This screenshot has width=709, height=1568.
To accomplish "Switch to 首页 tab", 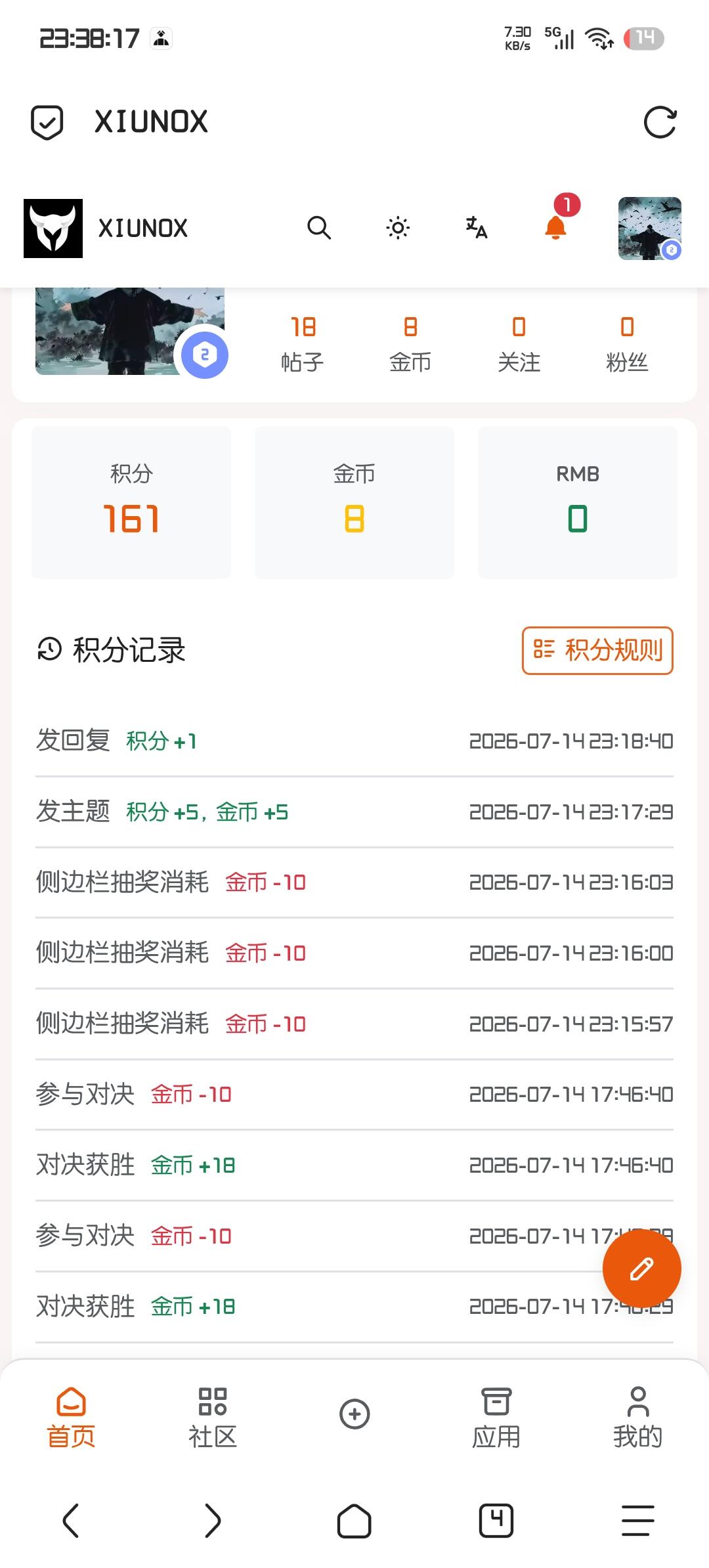I will (x=71, y=1418).
